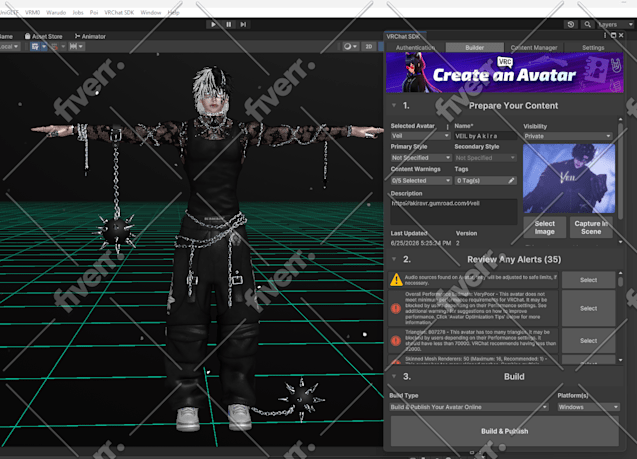Open the VRChat SDK menu
This screenshot has height=459, width=637.
pos(119,13)
